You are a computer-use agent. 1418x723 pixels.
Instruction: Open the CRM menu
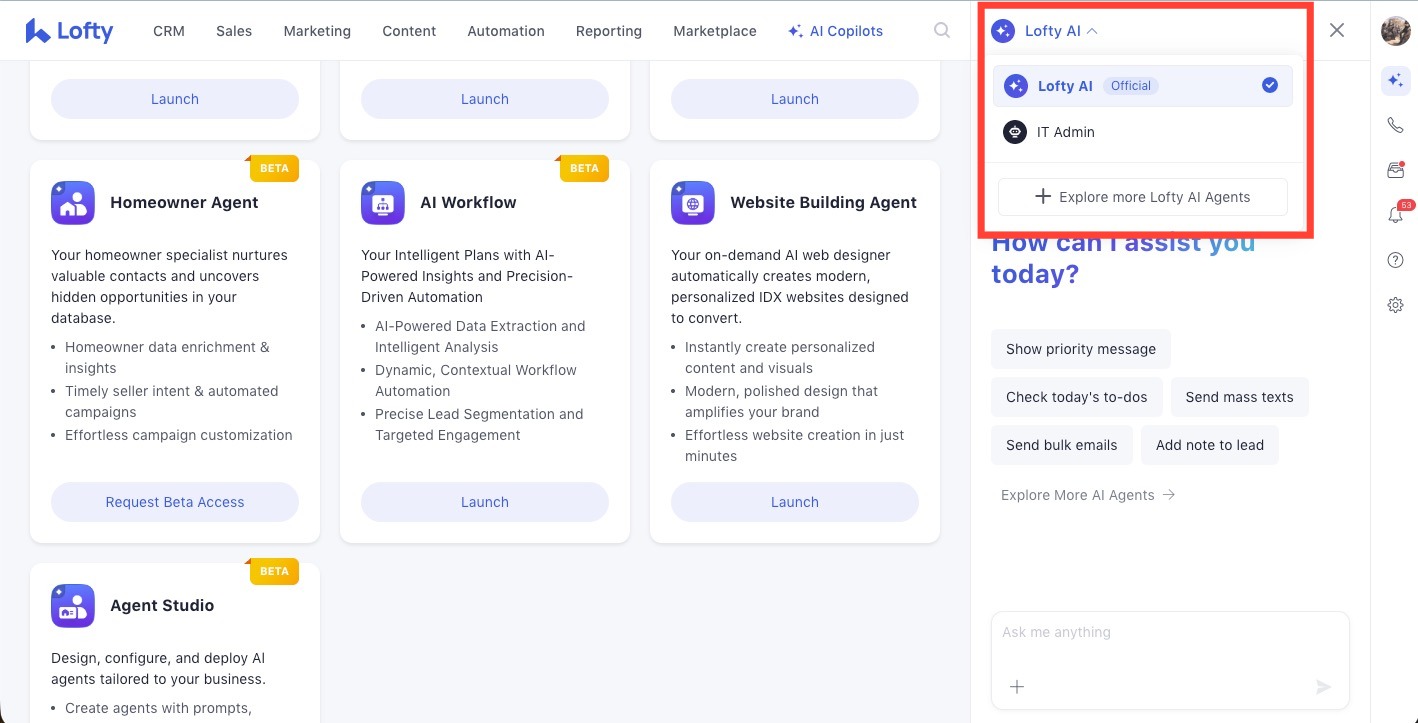tap(169, 31)
